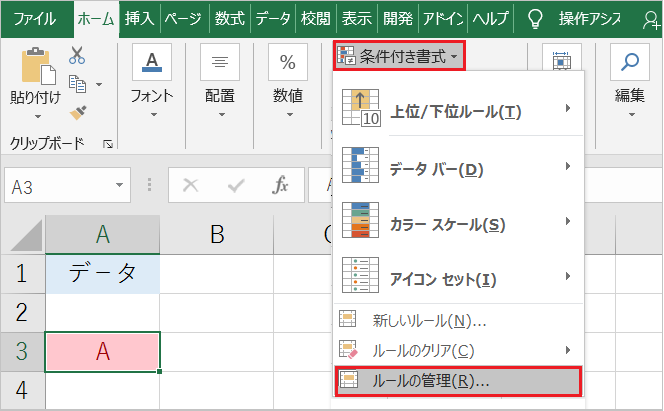
Task: Switch to the ホーム ribbon tab
Action: coord(96,19)
